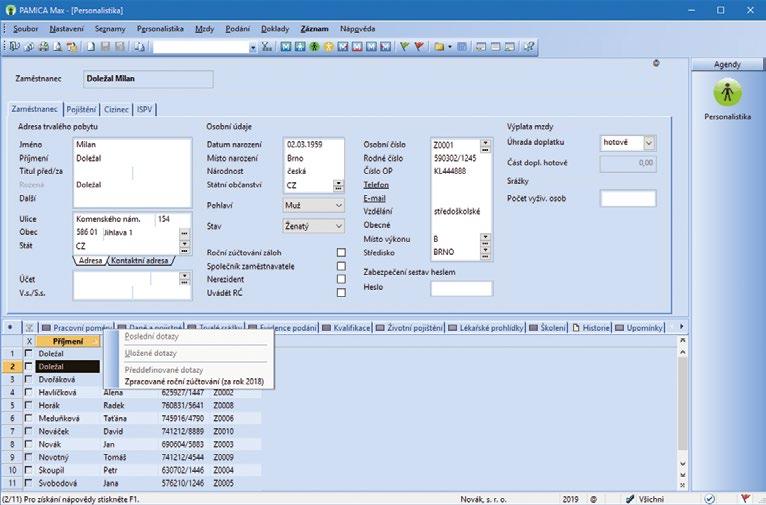Switch to the Pojištění tab
The height and width of the screenshot is (505, 766).
pos(81,109)
